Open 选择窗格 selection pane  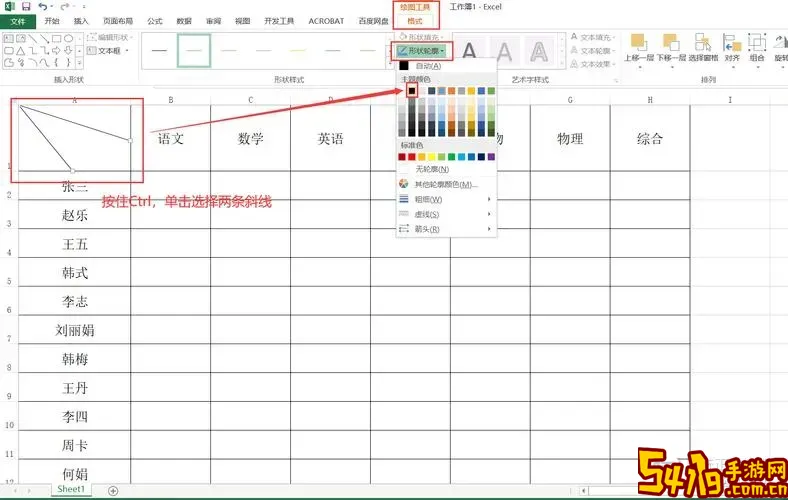coord(703,49)
